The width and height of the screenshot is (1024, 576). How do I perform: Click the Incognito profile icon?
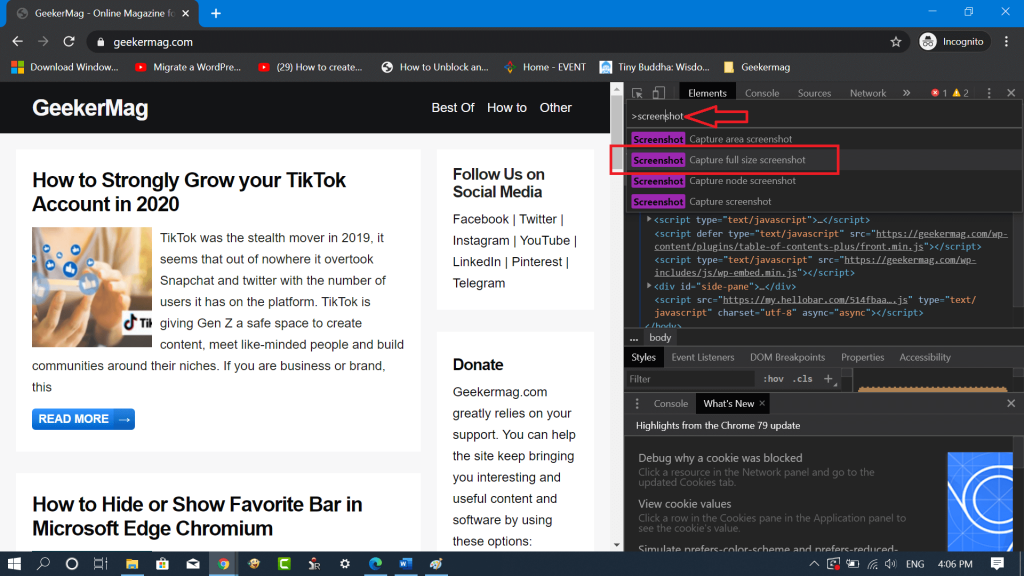[x=927, y=42]
